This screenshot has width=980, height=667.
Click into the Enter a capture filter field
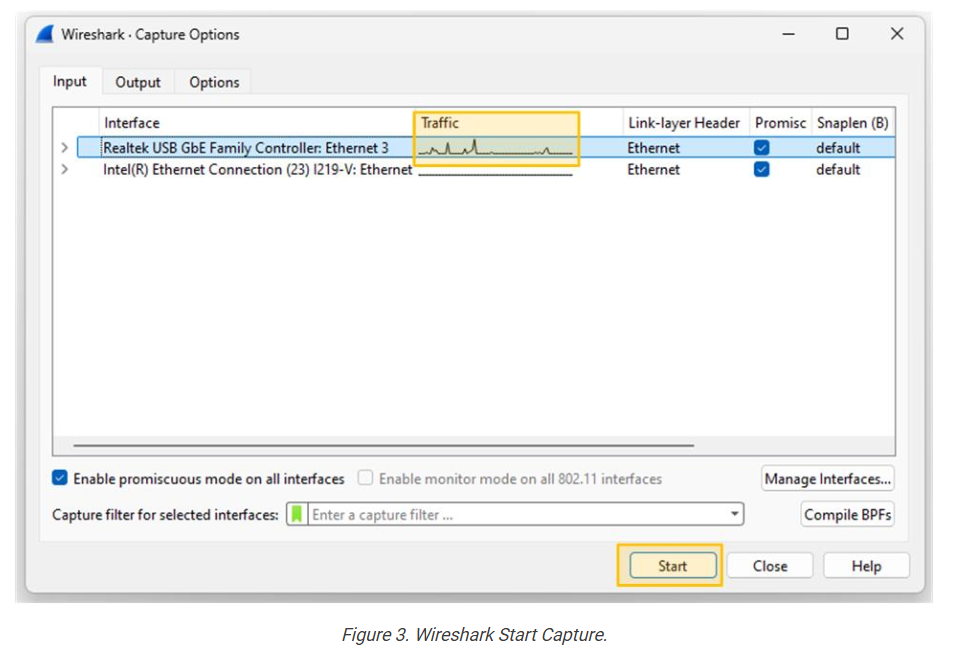click(x=515, y=515)
